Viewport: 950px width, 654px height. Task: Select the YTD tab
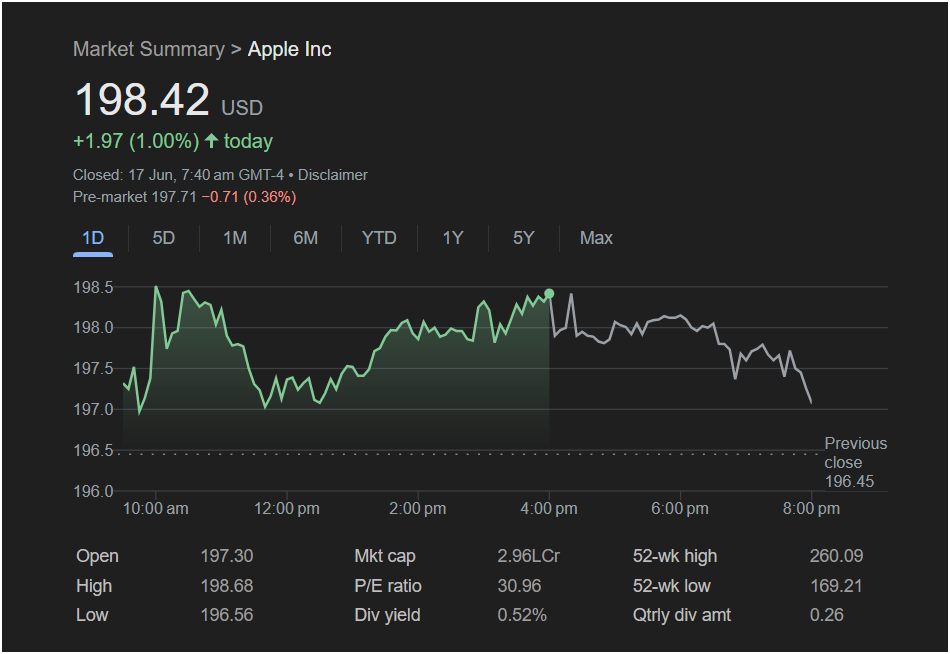pos(379,238)
